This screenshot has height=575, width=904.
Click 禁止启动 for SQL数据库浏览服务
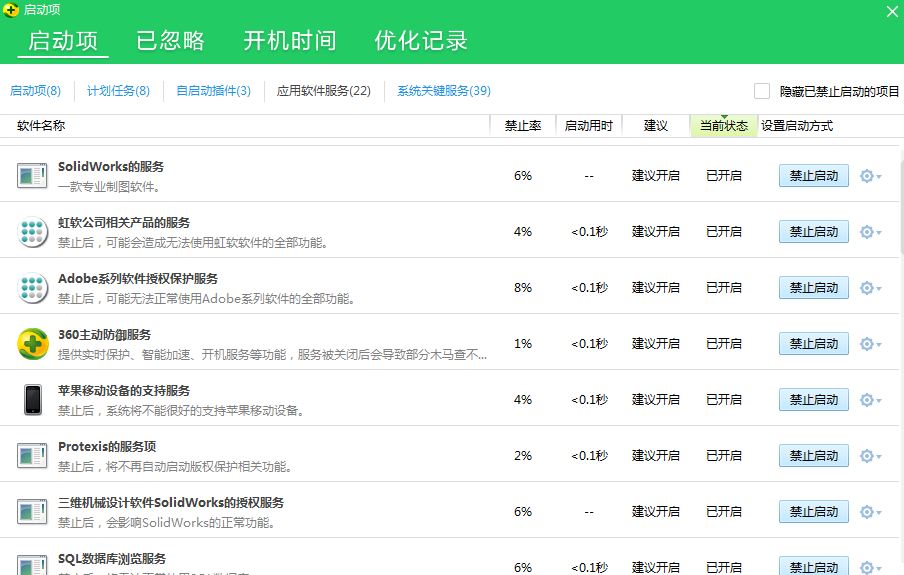click(x=813, y=566)
